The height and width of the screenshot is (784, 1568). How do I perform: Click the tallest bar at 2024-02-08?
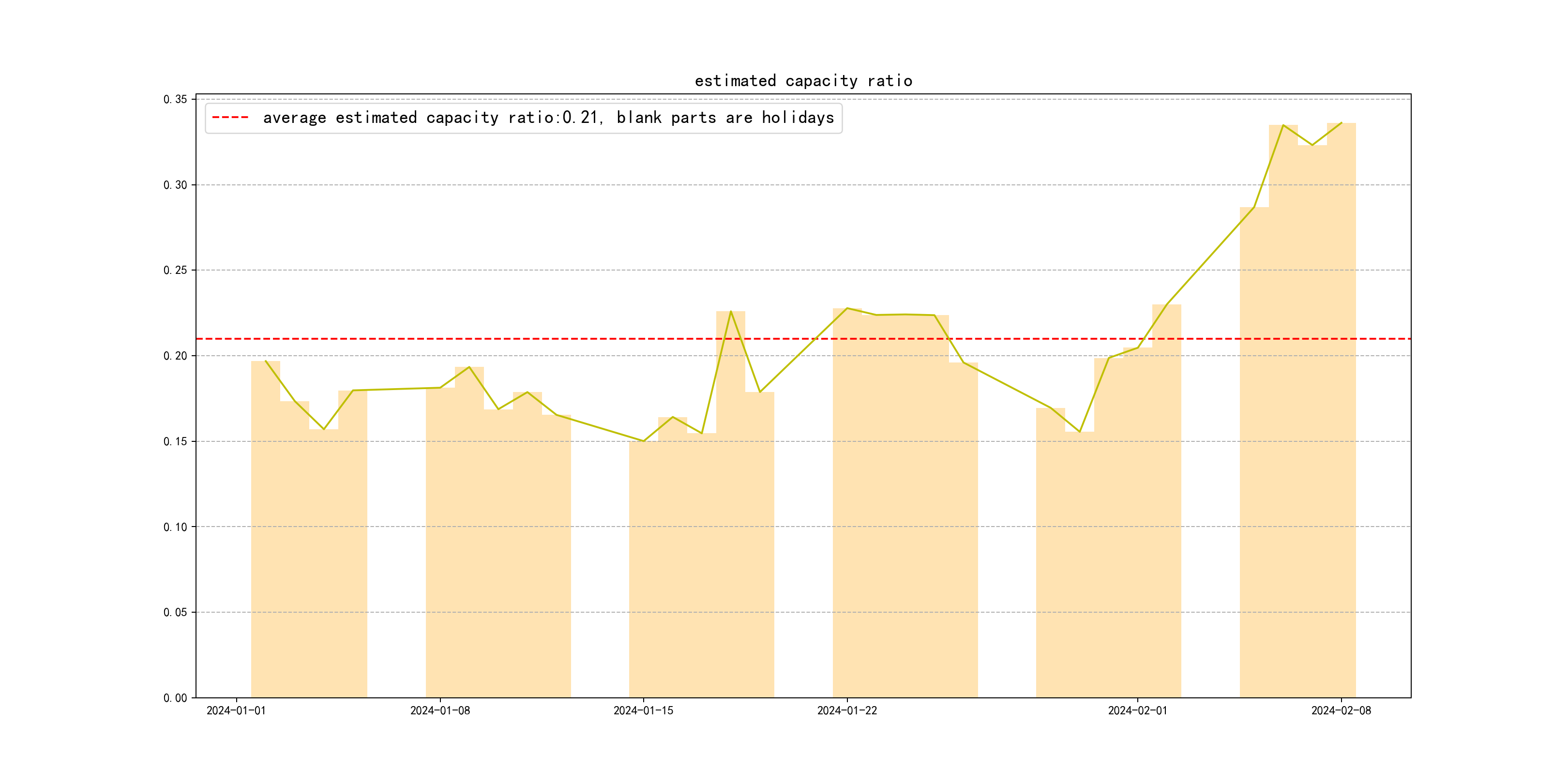pyautogui.click(x=1341, y=414)
